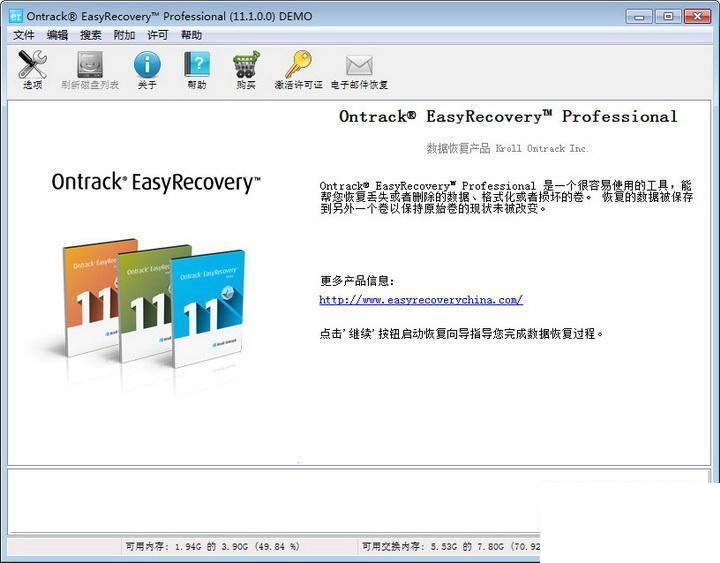Click the 更多产品信息 label
The width and height of the screenshot is (720, 563).
(357, 281)
